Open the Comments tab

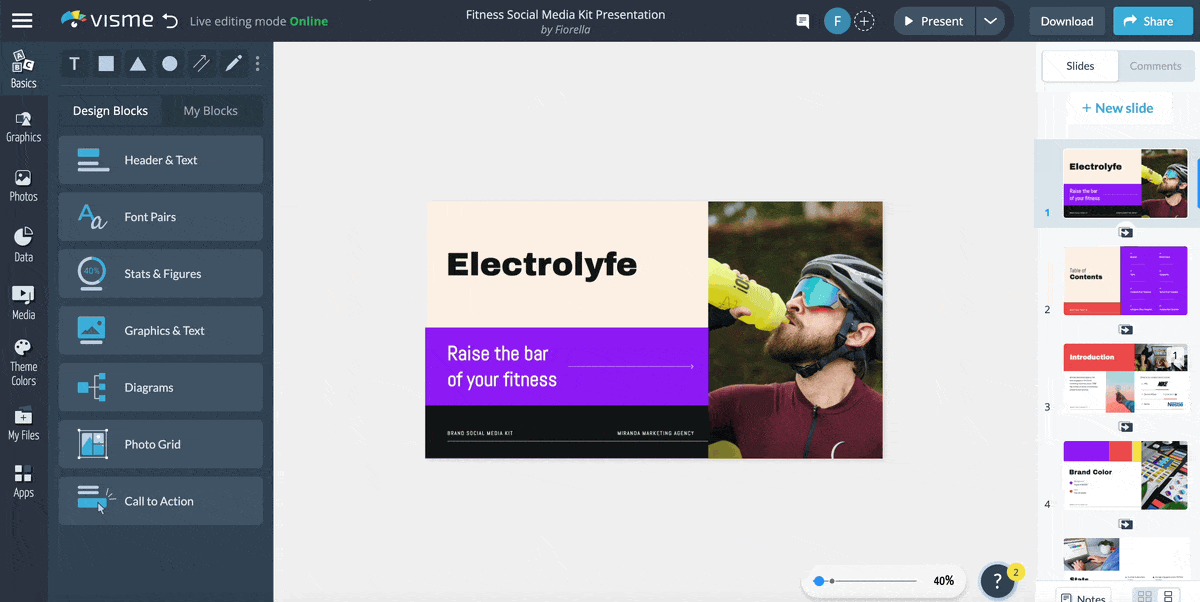click(1155, 66)
